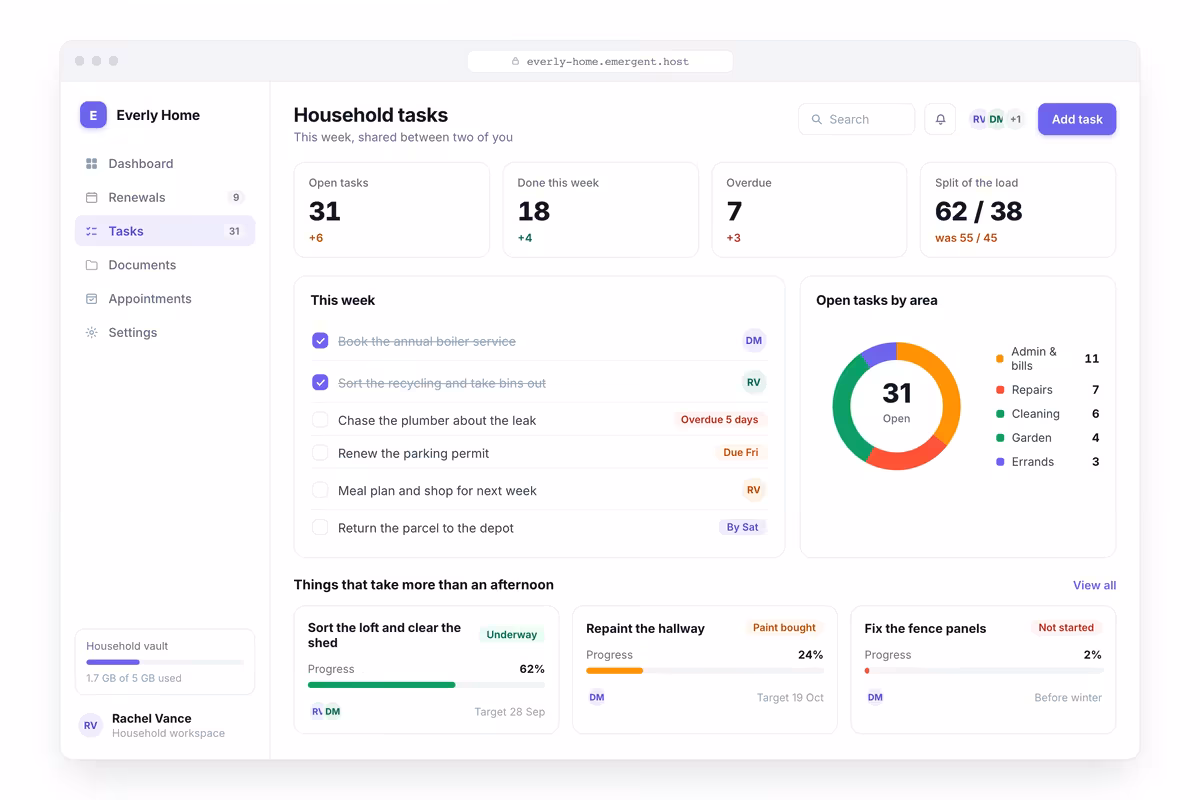This screenshot has width=1200, height=800.
Task: Click Rachel Vance's RV avatar in the sidebar footer
Action: click(91, 726)
